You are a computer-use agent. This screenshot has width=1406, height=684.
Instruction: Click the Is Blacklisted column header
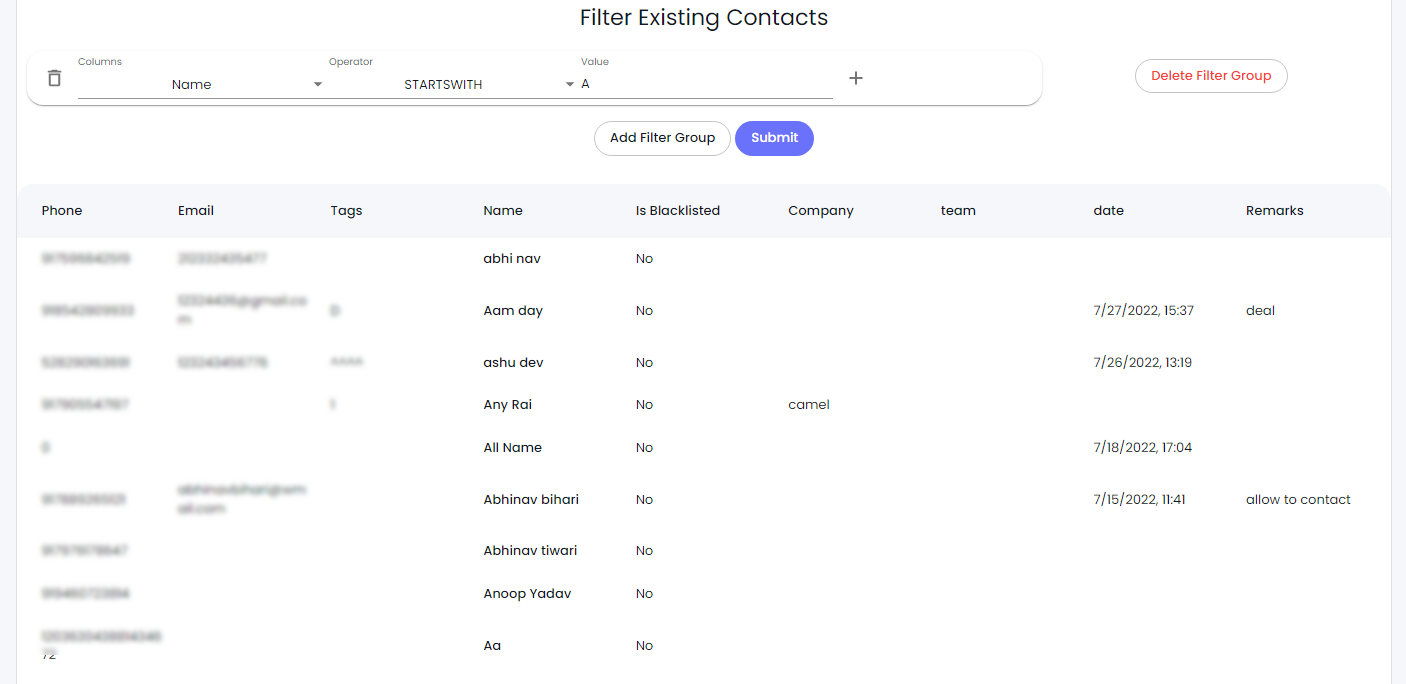(678, 211)
